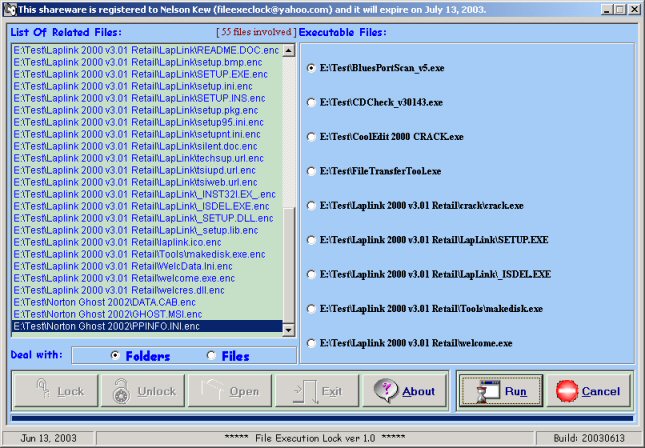
Task: Select Norton Ghost DATA.CAB.enc row
Action: point(147,302)
